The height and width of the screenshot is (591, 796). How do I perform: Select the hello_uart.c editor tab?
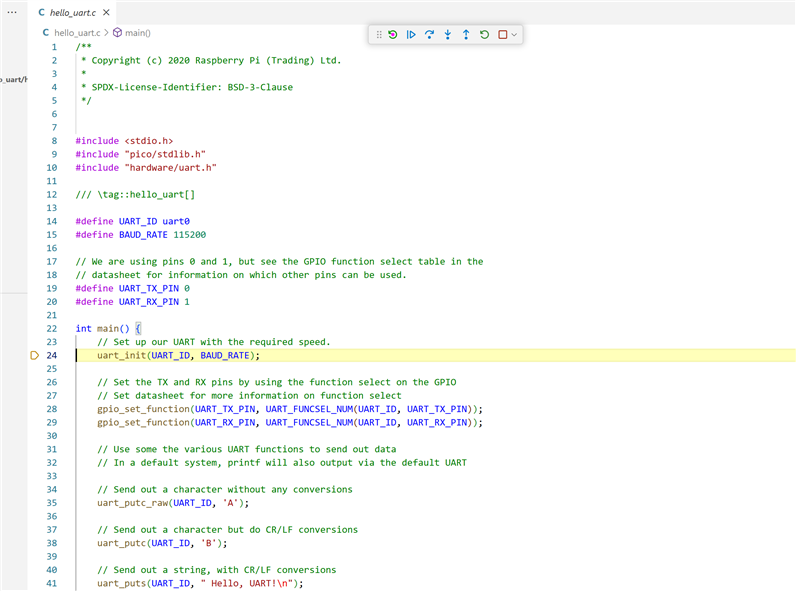pos(73,12)
